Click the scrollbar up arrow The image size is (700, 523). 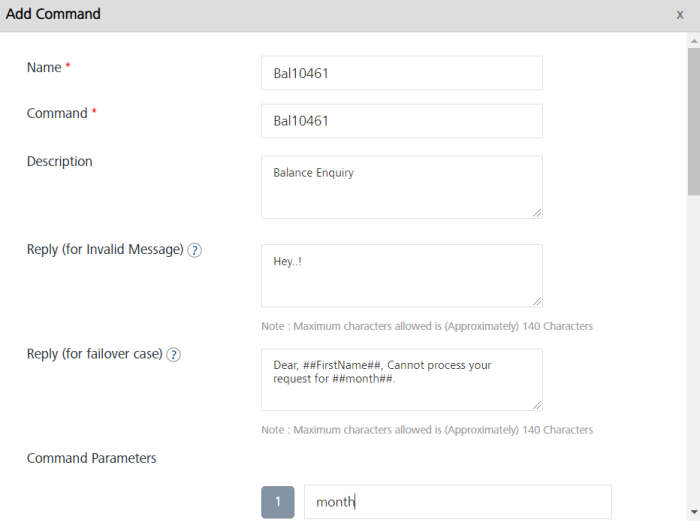pos(692,40)
